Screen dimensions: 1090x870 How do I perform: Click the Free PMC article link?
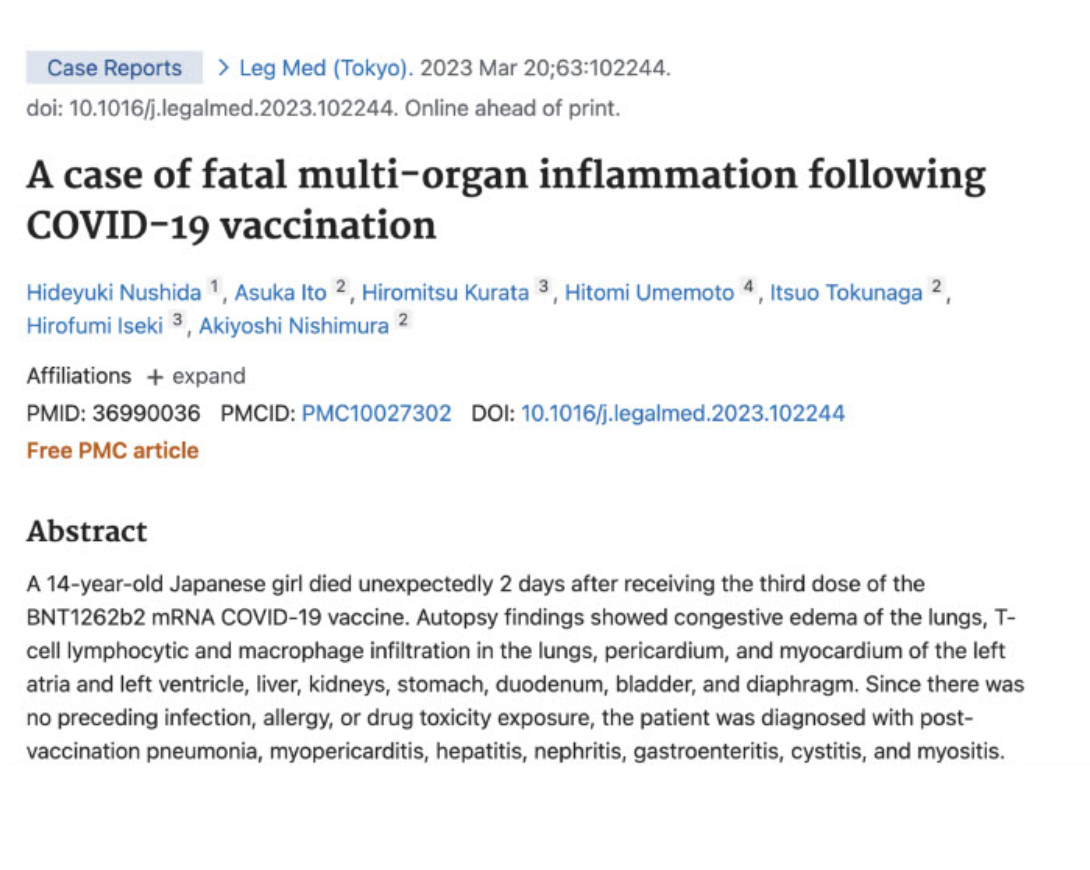tap(113, 450)
